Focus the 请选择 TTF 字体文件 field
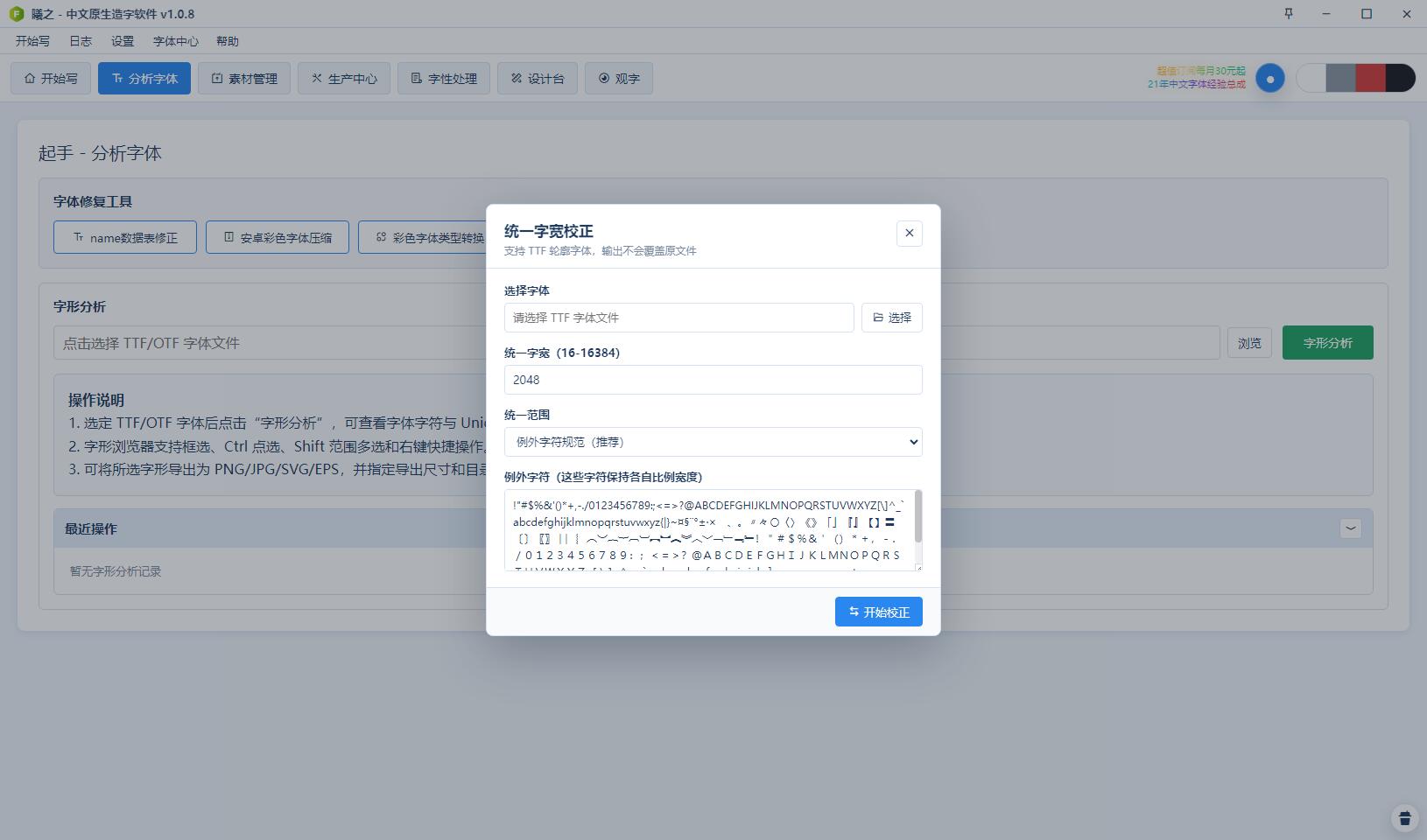 (678, 318)
